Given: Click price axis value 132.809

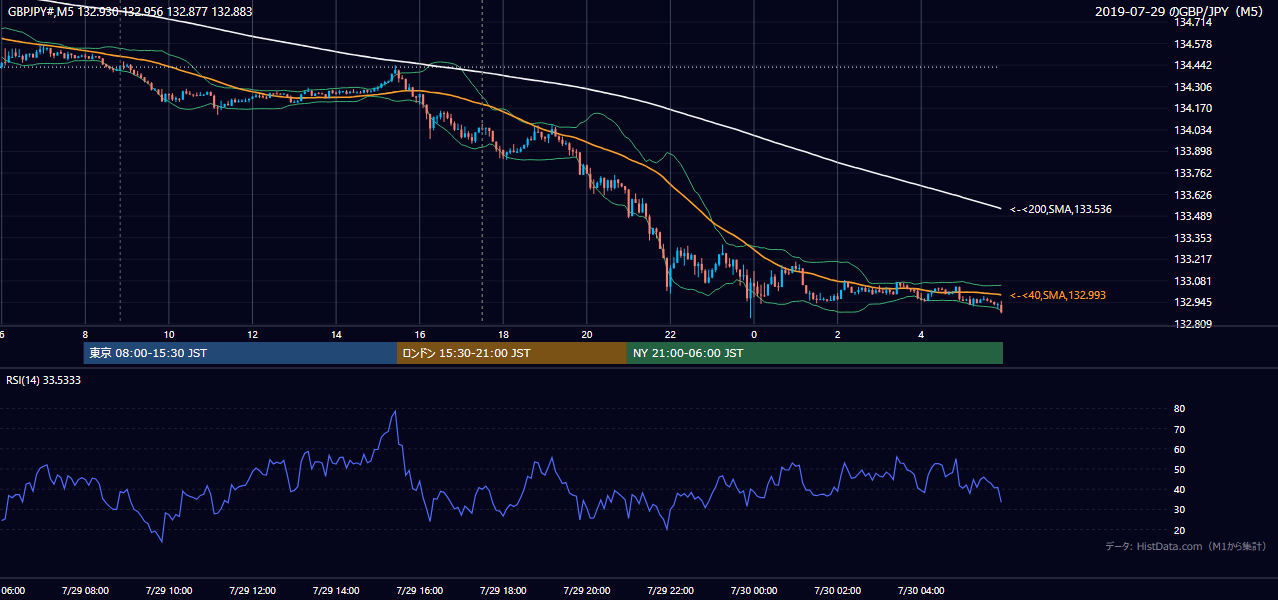Looking at the screenshot, I should coord(1191,324).
